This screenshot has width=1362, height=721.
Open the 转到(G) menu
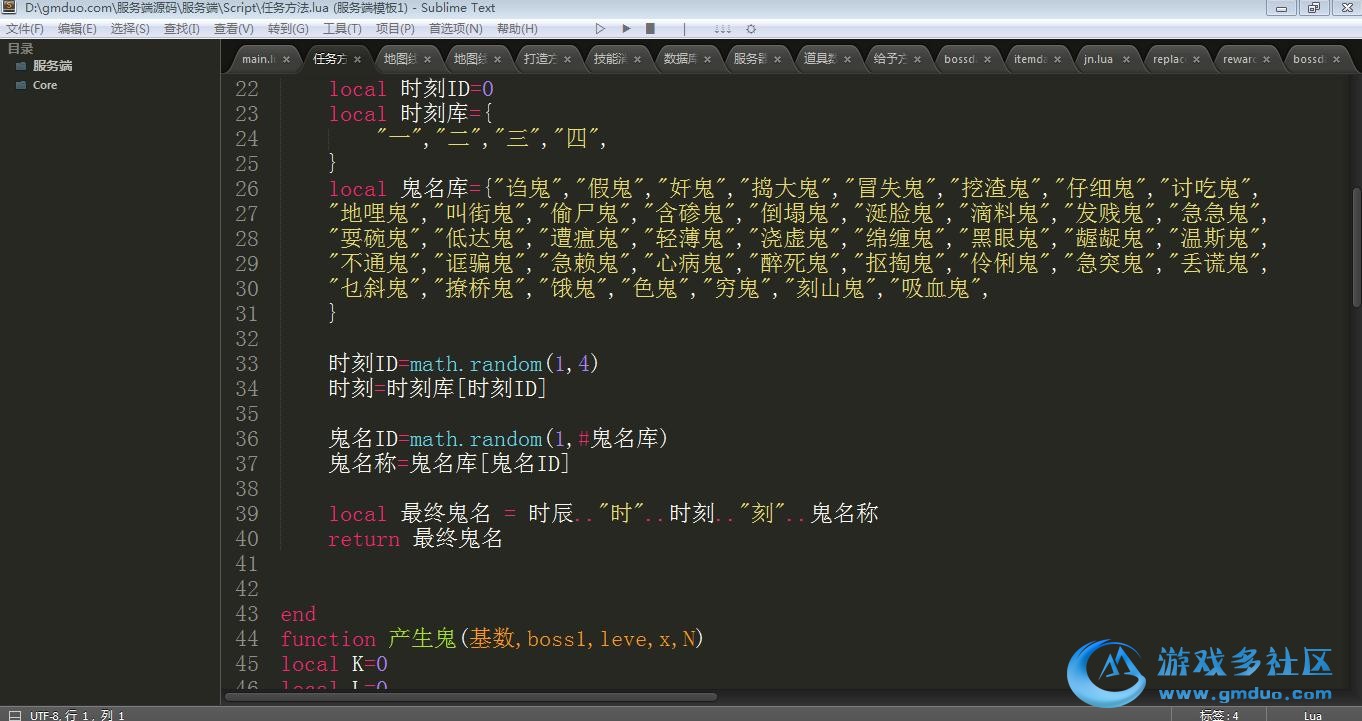[x=288, y=29]
